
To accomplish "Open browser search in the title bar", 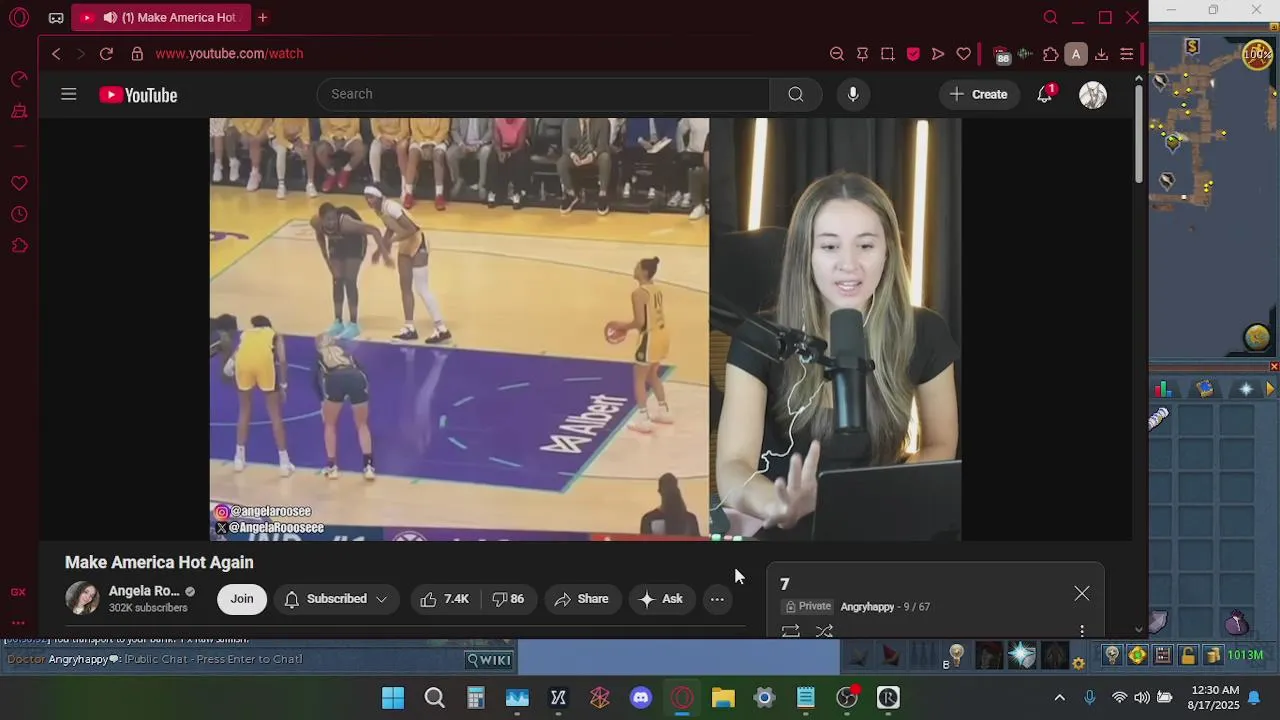I will click(1051, 17).
